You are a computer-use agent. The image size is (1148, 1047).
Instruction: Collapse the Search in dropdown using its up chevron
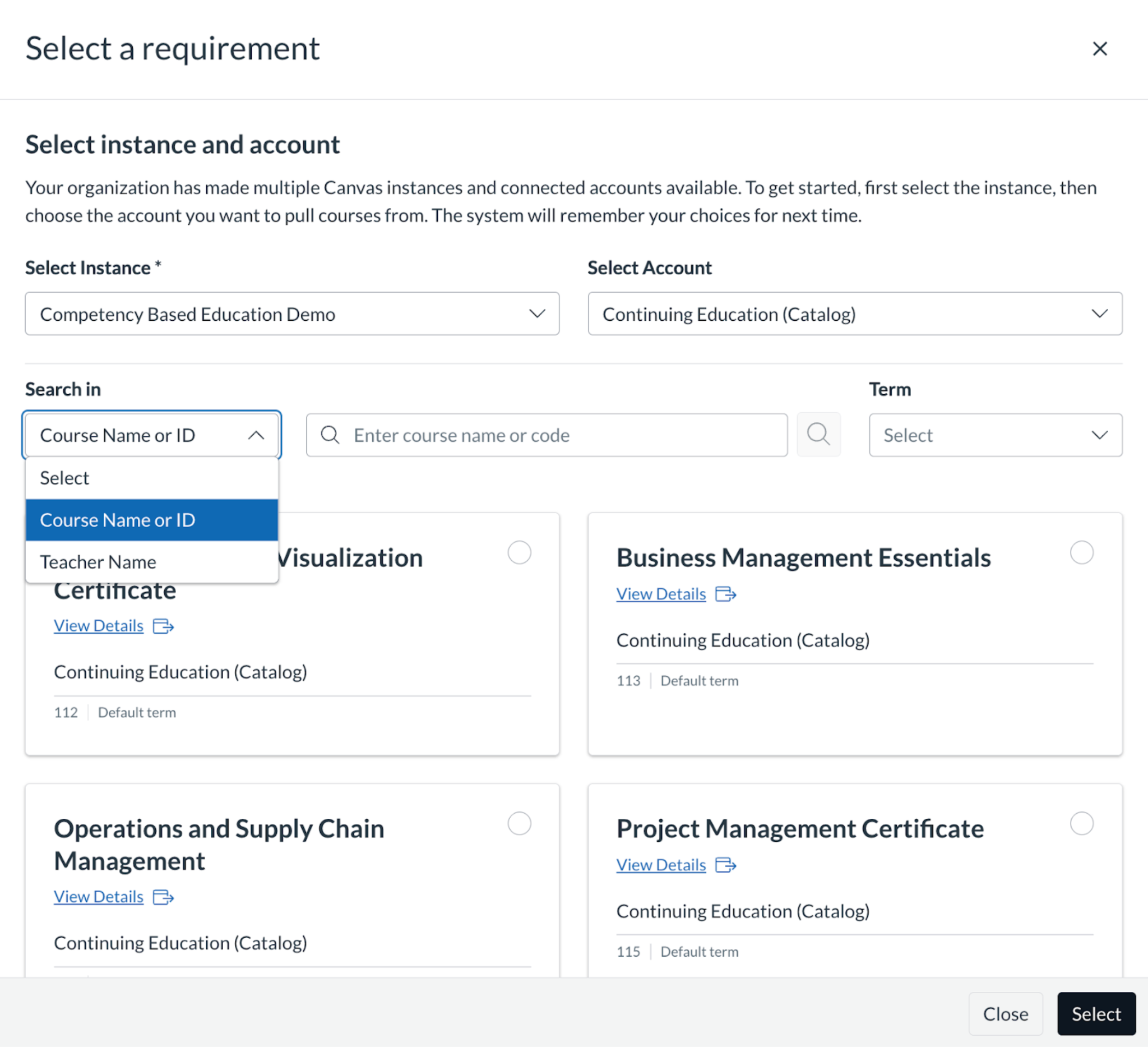pos(256,435)
